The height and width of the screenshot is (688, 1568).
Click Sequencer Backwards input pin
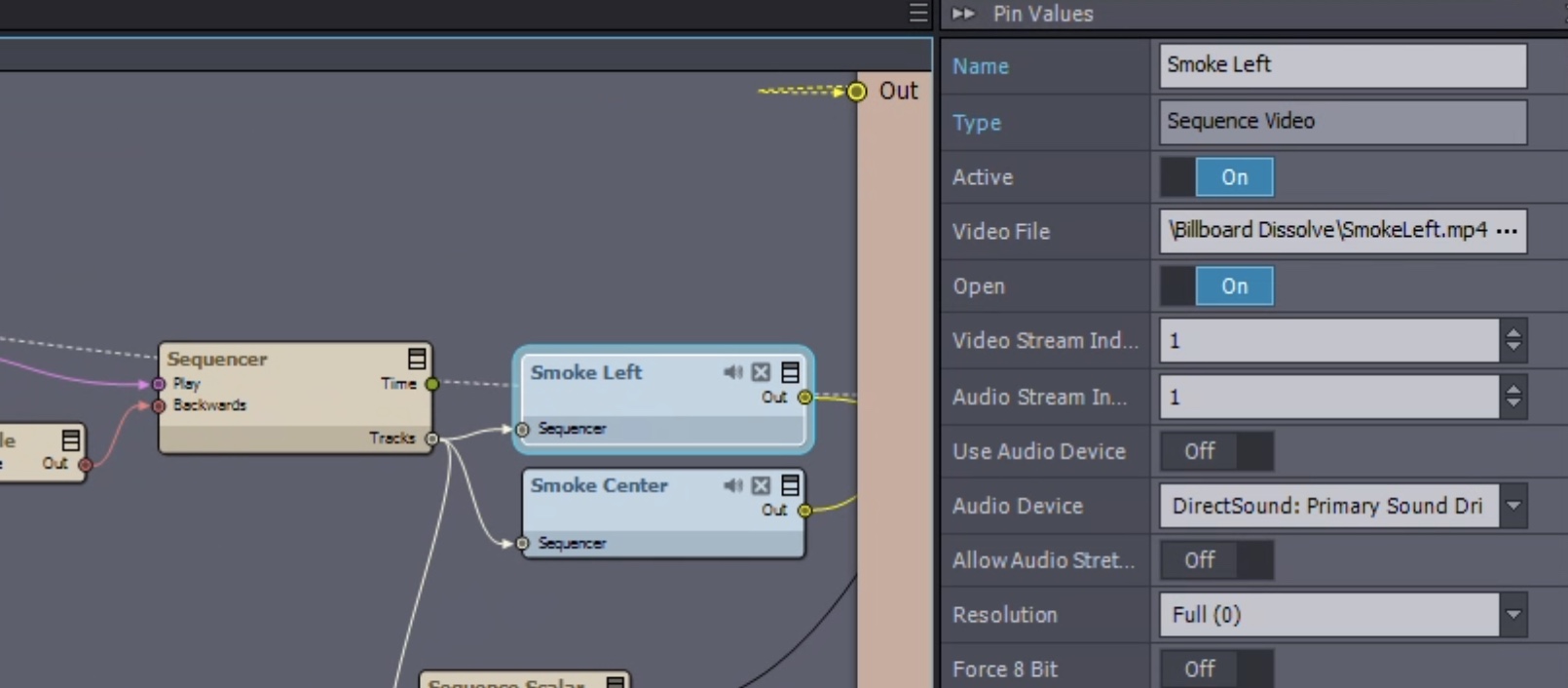pyautogui.click(x=159, y=405)
